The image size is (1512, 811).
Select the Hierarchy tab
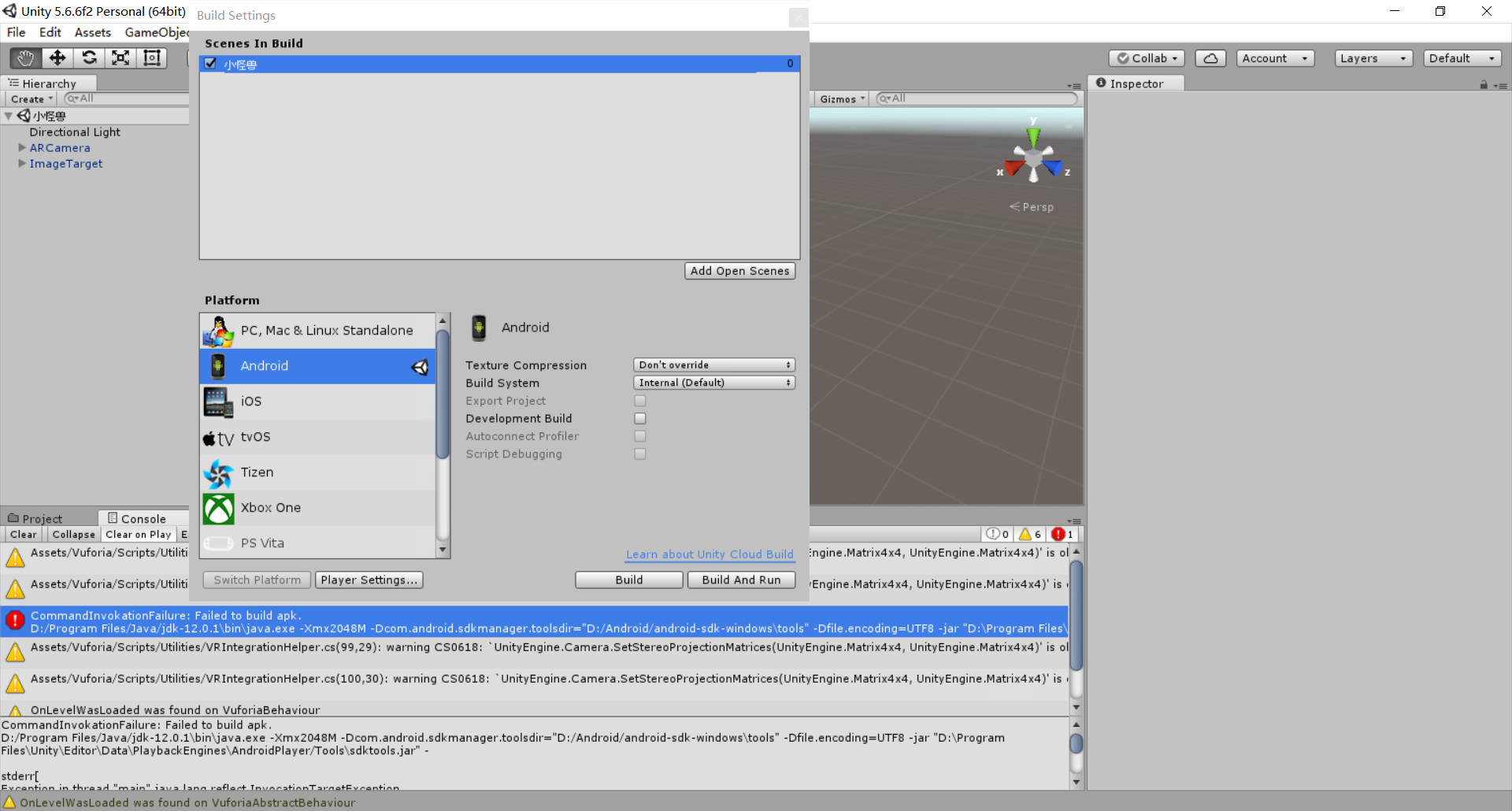pos(49,83)
